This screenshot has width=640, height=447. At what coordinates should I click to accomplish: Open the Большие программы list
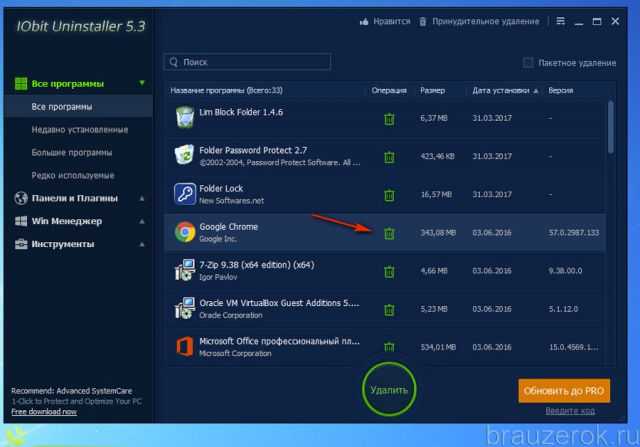[x=71, y=152]
